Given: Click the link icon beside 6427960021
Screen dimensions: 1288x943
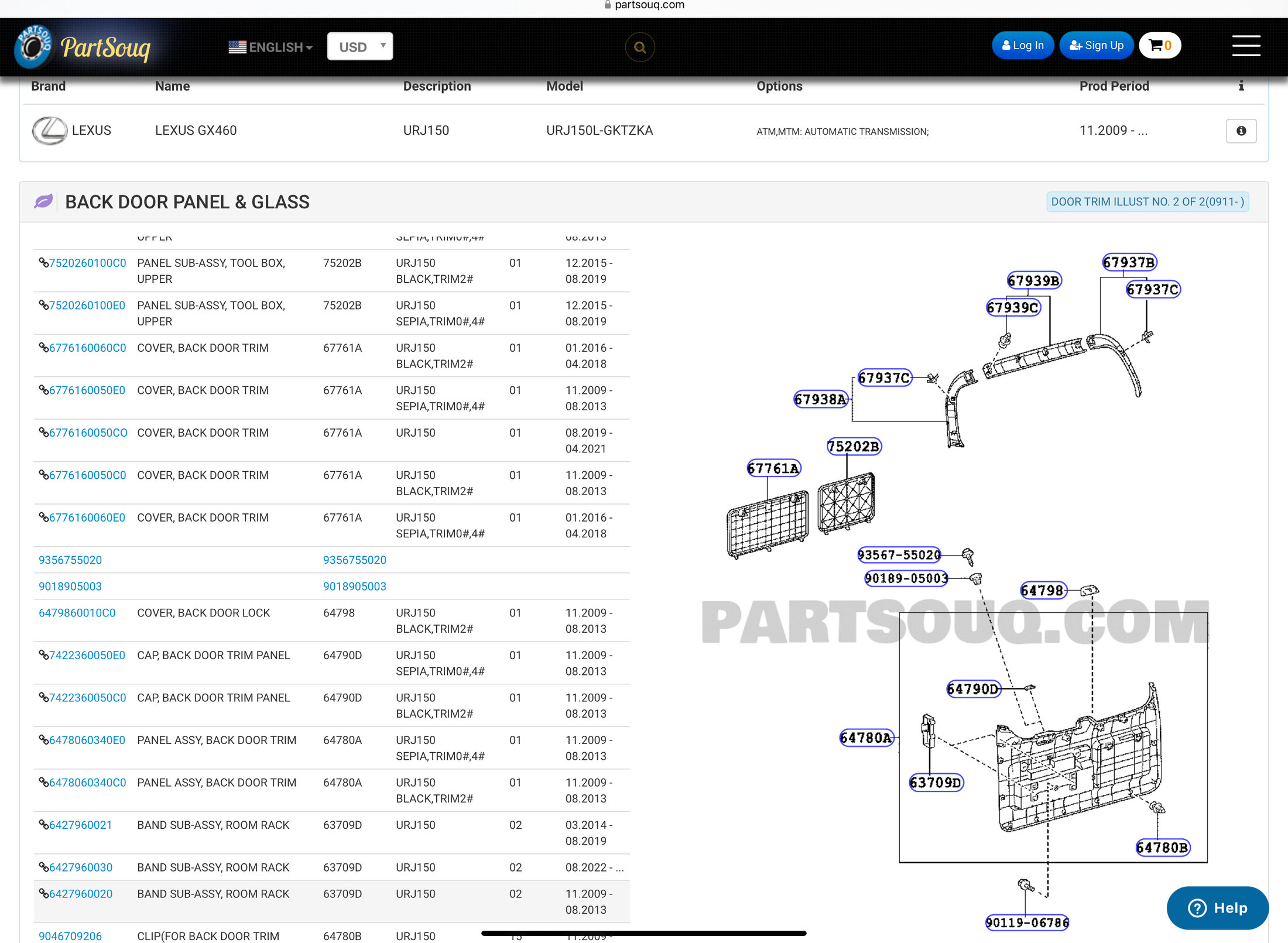Looking at the screenshot, I should (43, 824).
